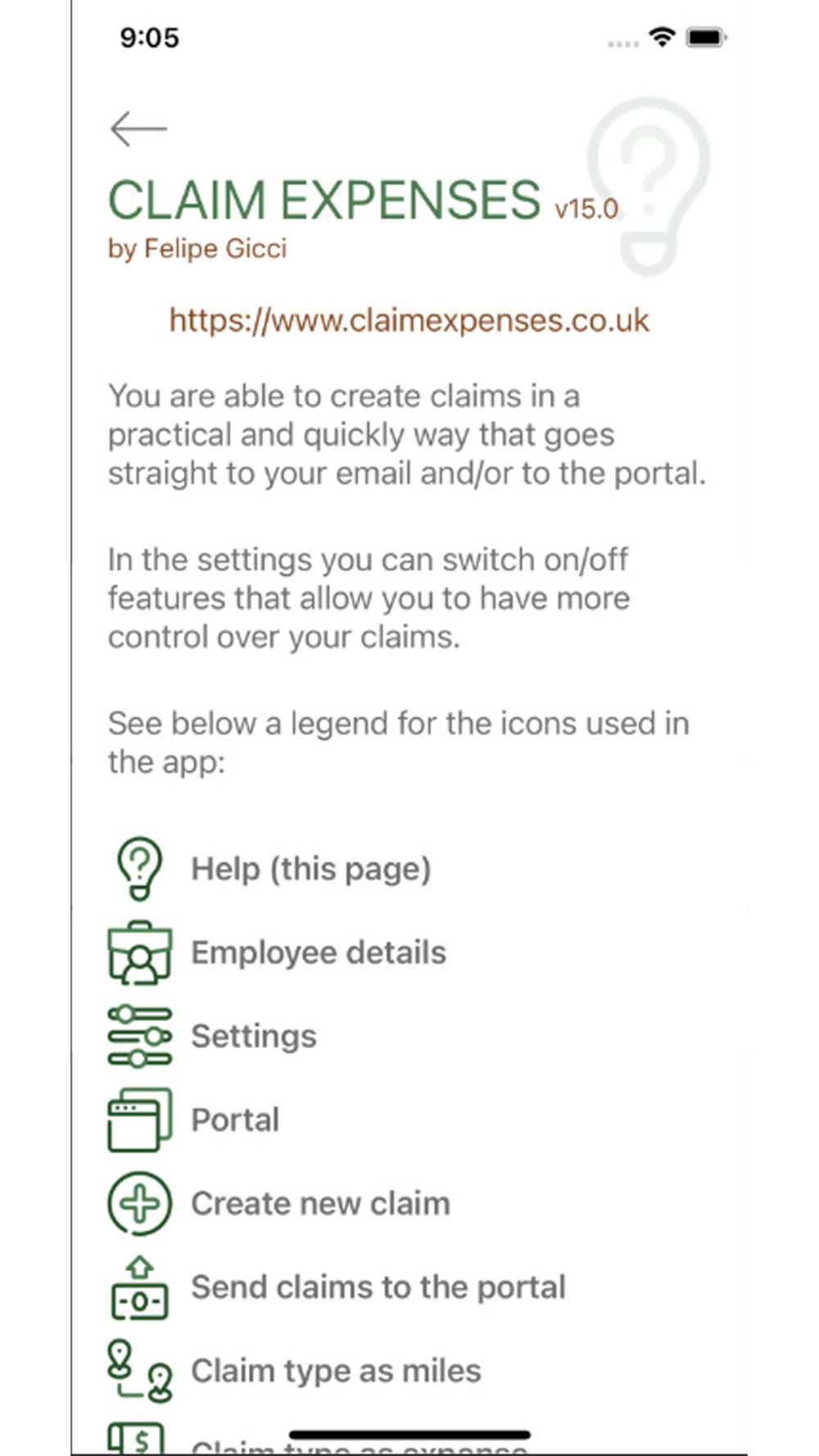
Task: Click the Send claims to portal icon
Action: click(140, 1288)
